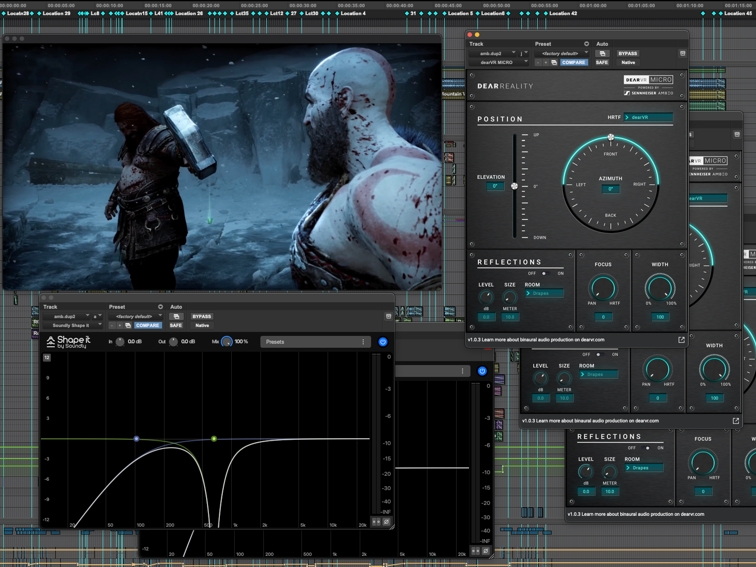Click the two-dot icon below Shape It meter
Screen dimensions: 756x567
point(377,522)
